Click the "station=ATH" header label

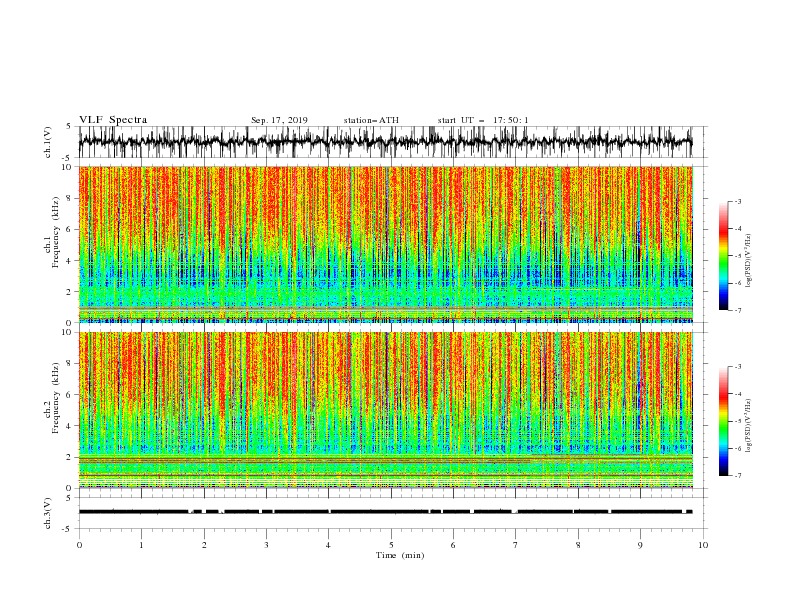pos(371,120)
